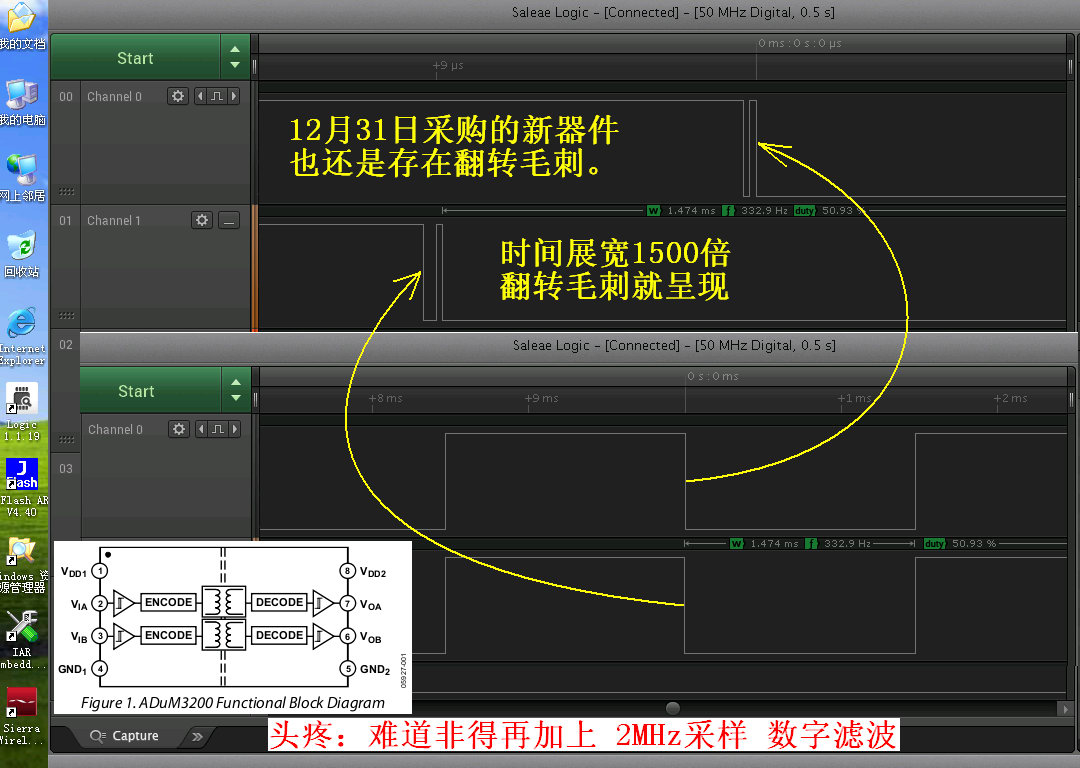Open the 网上邻居 desktop icon
Viewport: 1080px width, 768px height.
click(23, 178)
